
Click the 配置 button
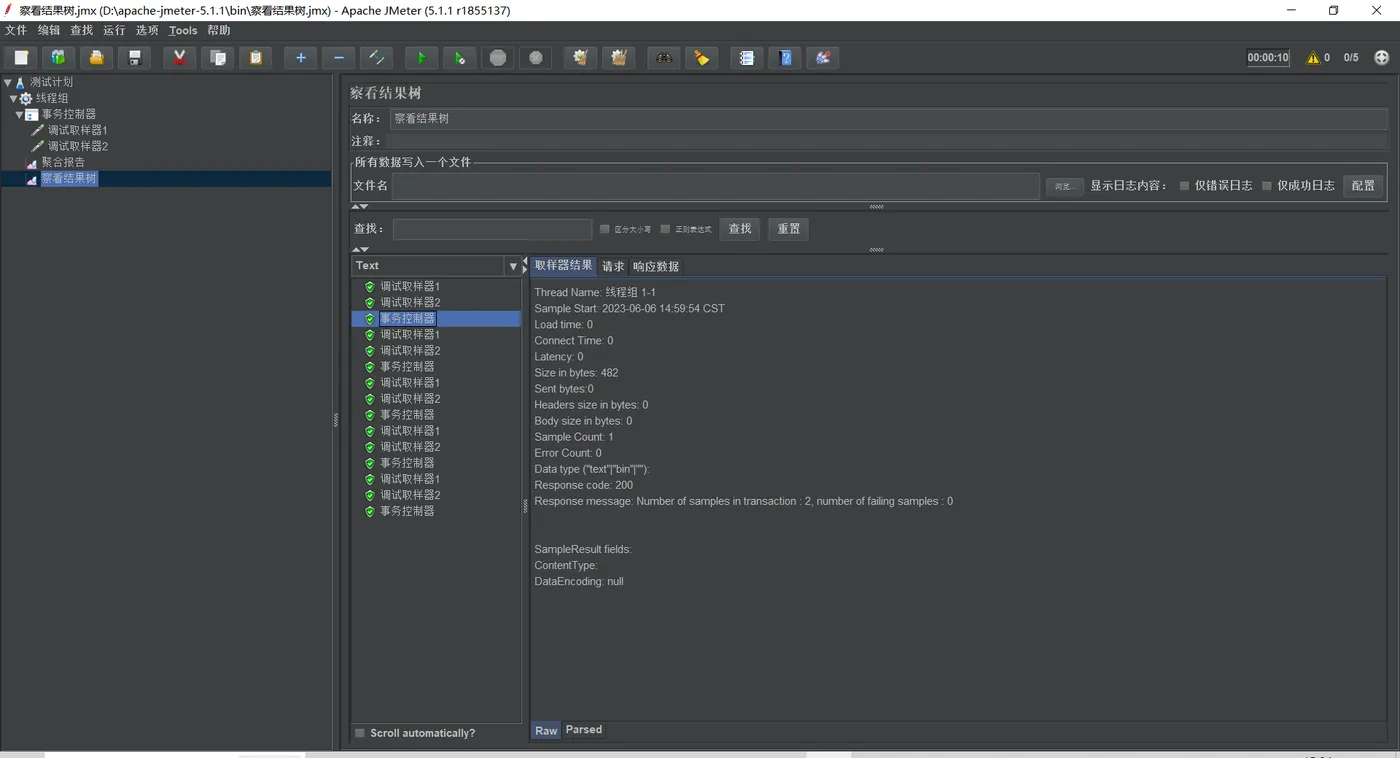[x=1363, y=186]
